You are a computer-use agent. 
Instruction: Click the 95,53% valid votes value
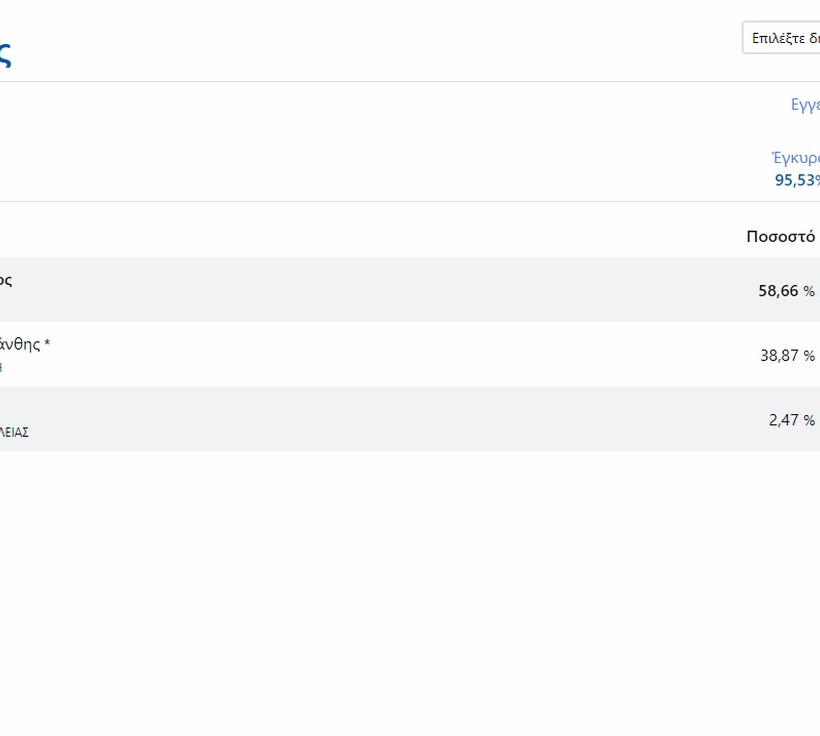point(797,180)
